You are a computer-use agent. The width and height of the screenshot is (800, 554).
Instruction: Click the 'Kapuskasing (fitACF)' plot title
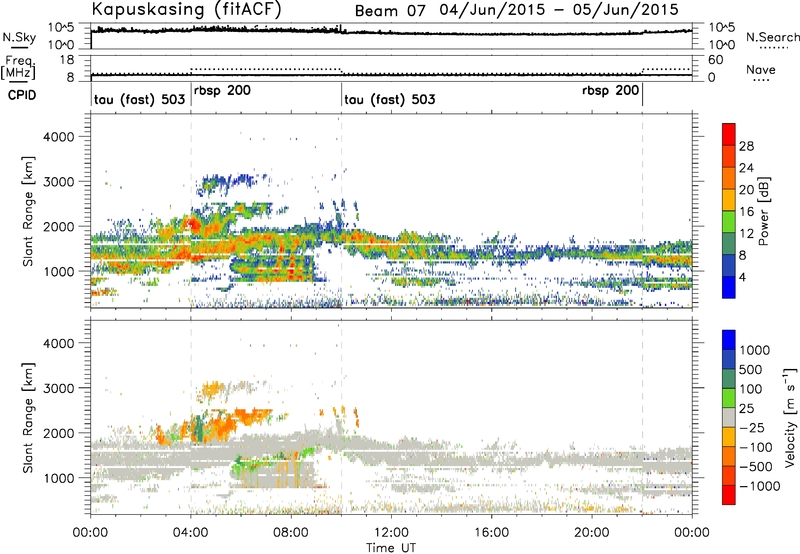tap(186, 9)
